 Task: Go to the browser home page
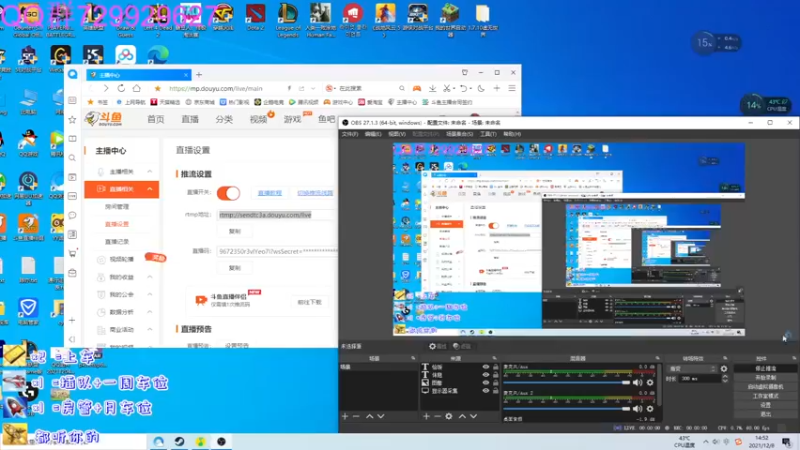137,88
